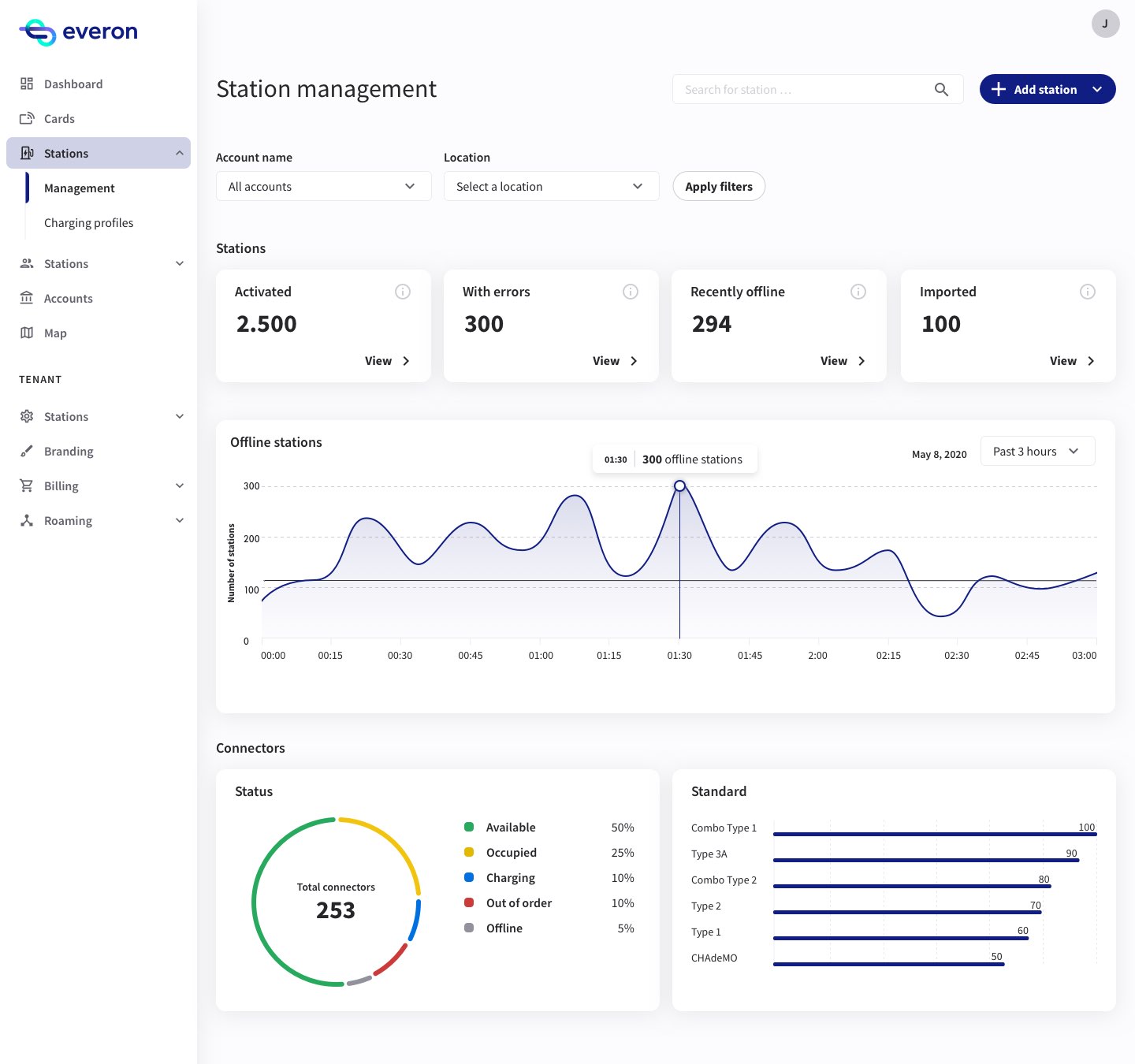Screen dimensions: 1135x1064
Task: Show info for Recently offline card
Action: (x=858, y=292)
